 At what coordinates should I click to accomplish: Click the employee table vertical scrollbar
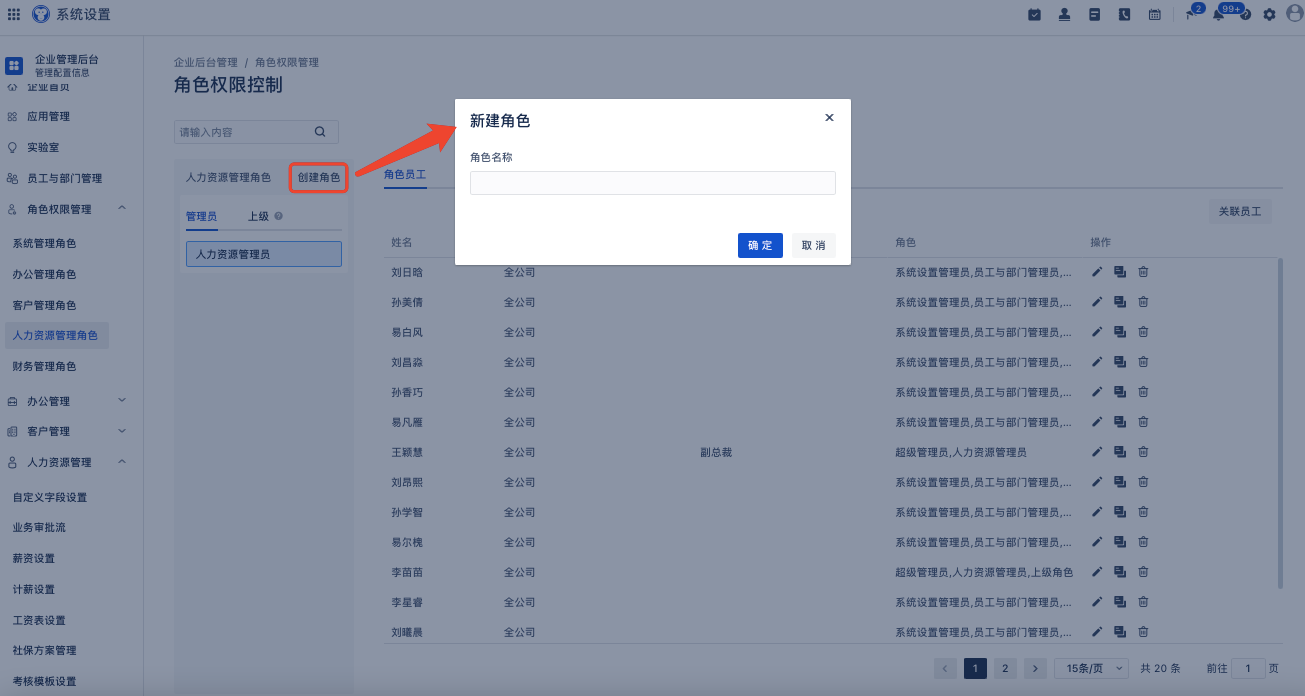point(1281,423)
